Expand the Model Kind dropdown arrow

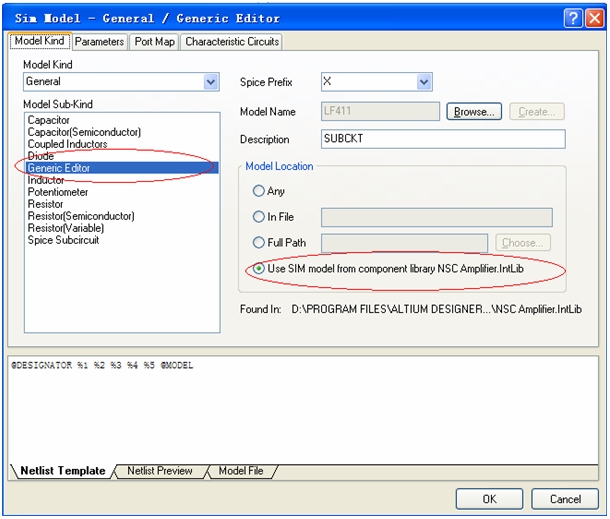point(211,82)
